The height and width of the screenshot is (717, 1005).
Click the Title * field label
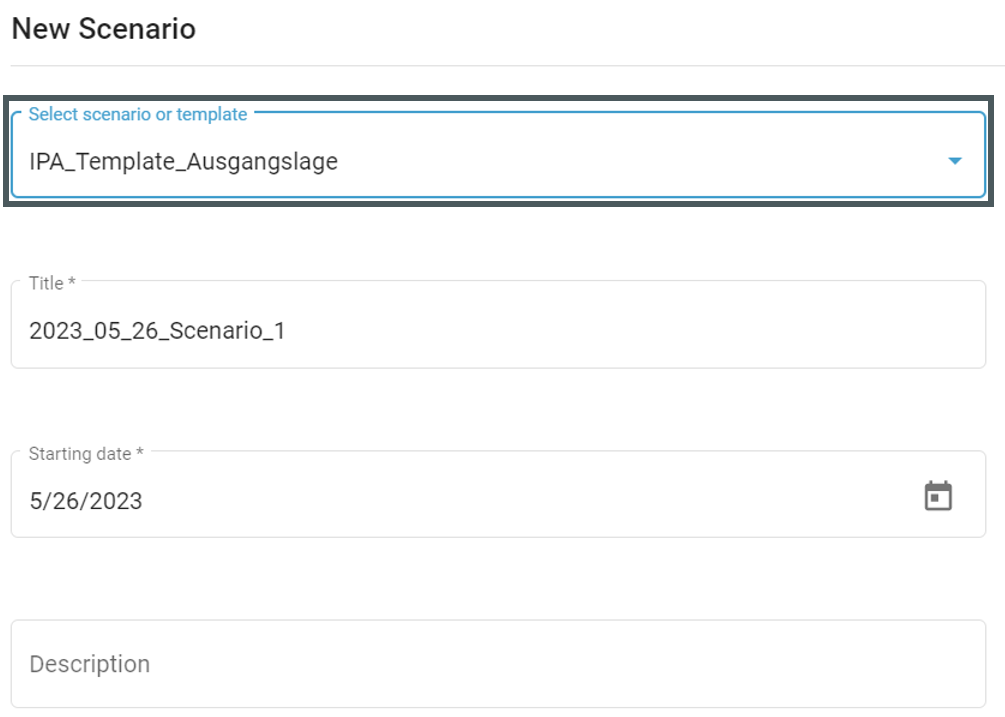pyautogui.click(x=53, y=283)
